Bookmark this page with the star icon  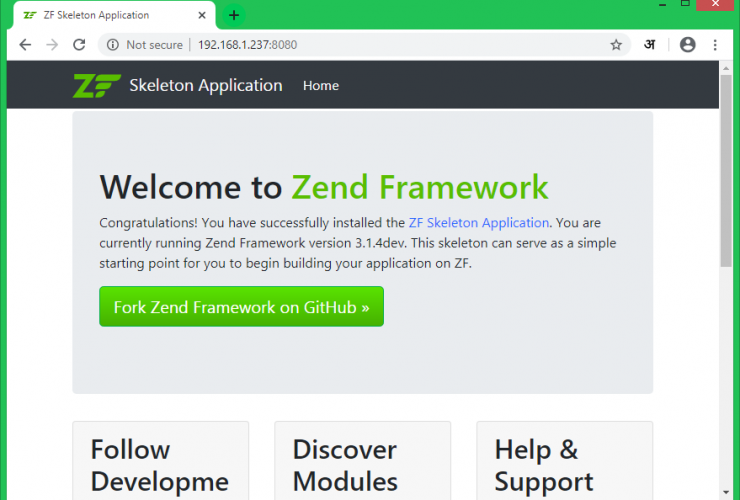click(x=616, y=45)
